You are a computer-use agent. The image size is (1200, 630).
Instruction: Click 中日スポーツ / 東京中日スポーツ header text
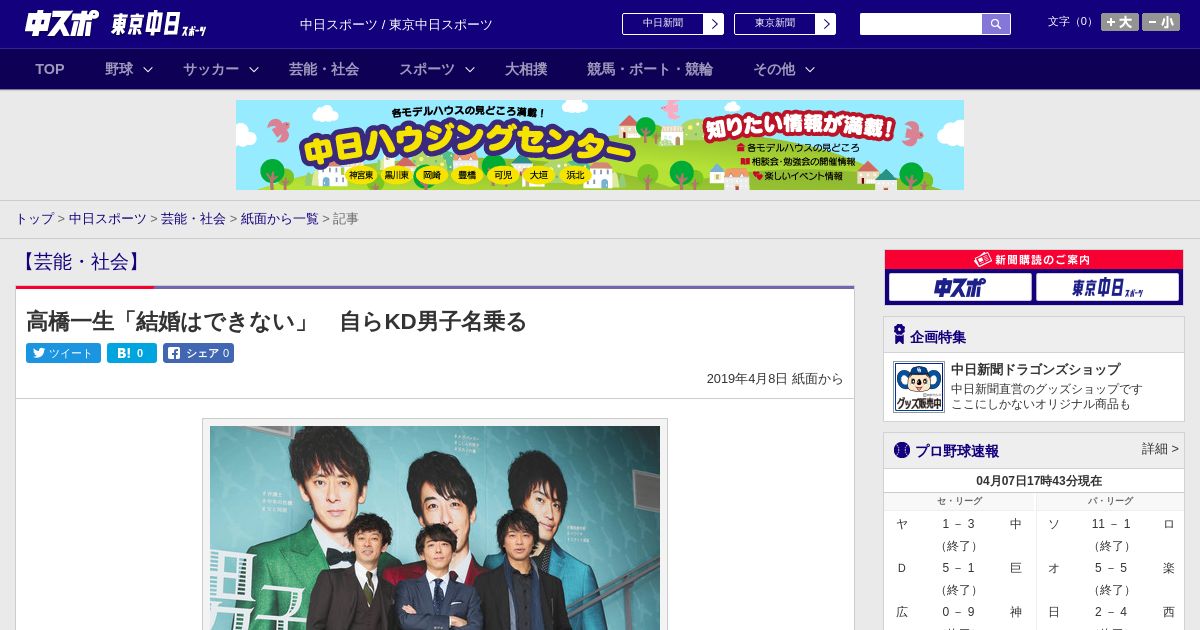[396, 24]
